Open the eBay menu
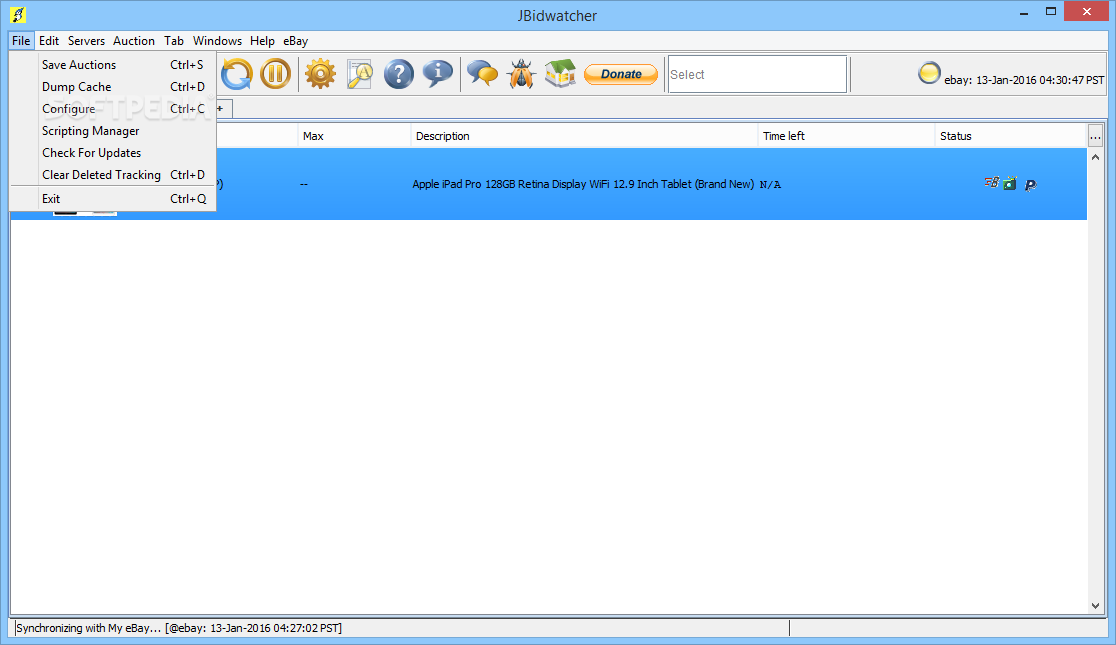Screen dimensions: 1116x645 tap(295, 41)
